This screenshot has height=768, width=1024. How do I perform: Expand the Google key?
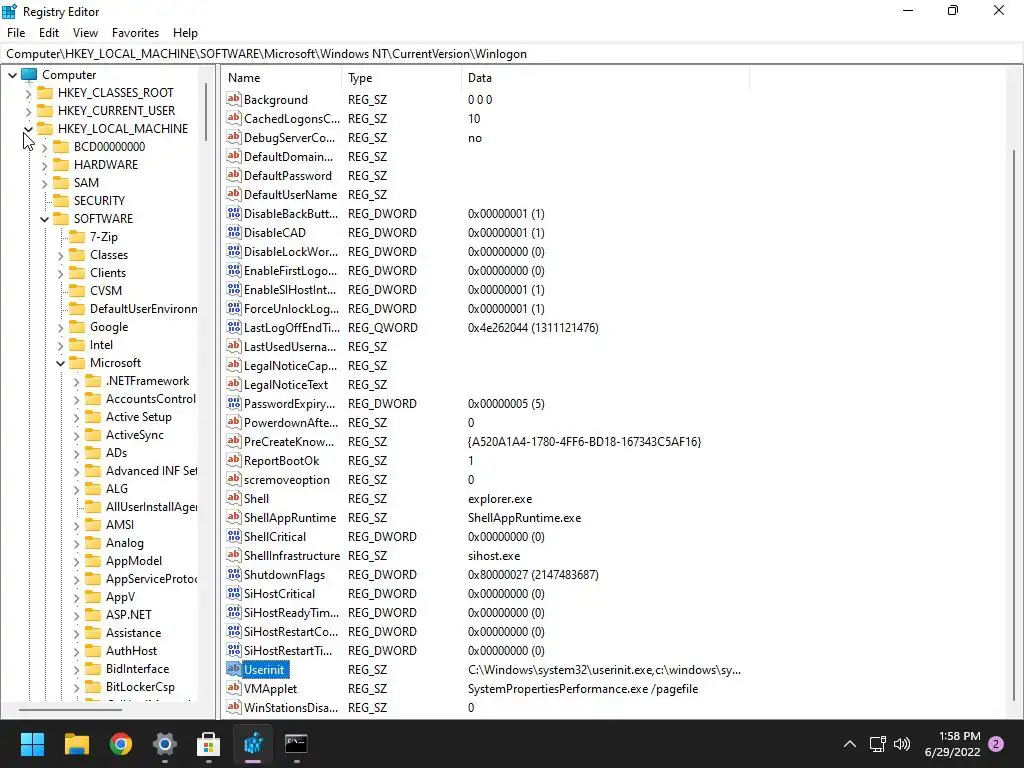[61, 328]
